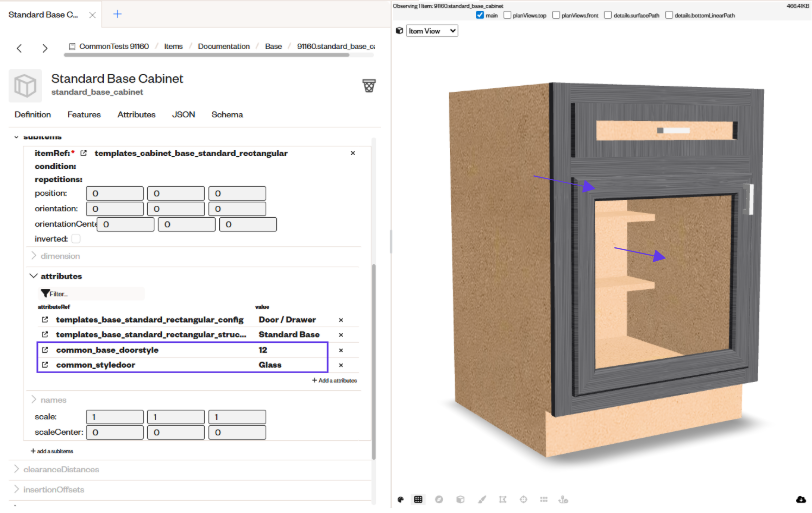Open link icon for common_base_doorstyle
The height and width of the screenshot is (513, 812).
[x=45, y=350]
